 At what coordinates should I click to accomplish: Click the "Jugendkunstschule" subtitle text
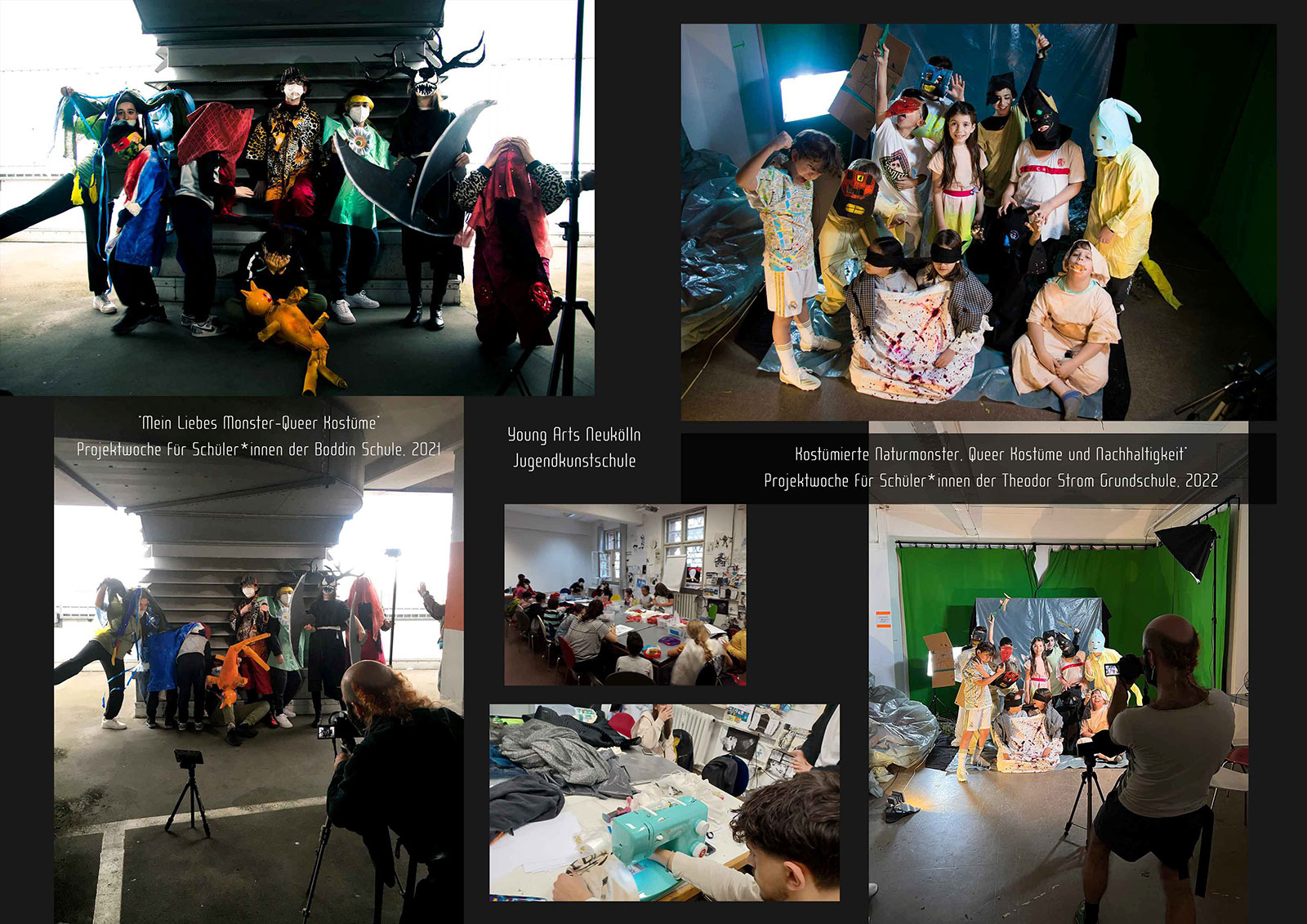573,461
